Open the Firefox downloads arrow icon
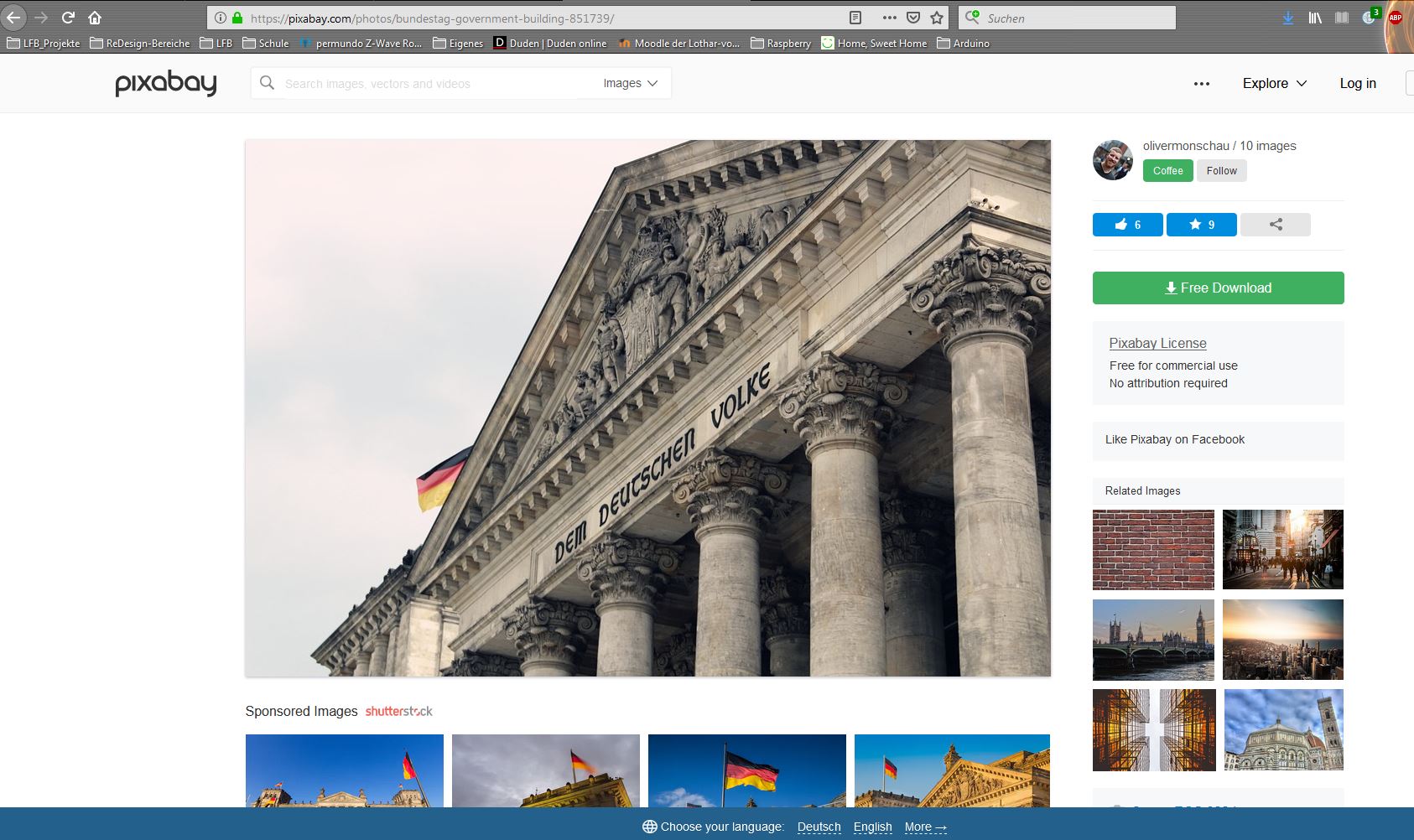 coord(1287,18)
